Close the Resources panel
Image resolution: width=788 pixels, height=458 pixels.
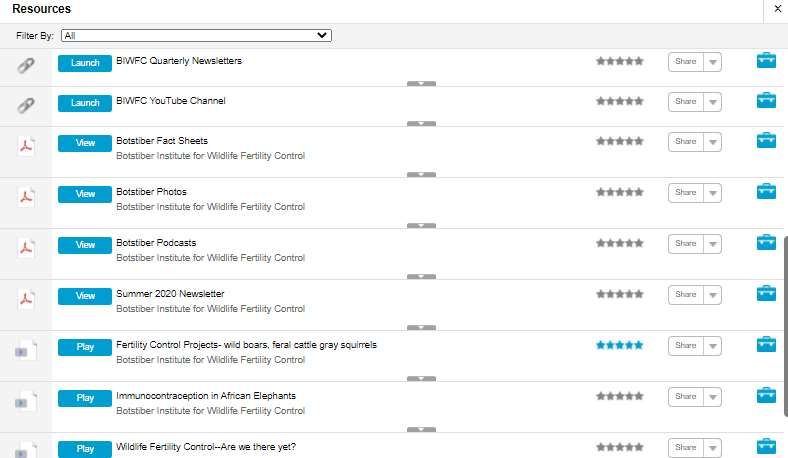coord(777,9)
